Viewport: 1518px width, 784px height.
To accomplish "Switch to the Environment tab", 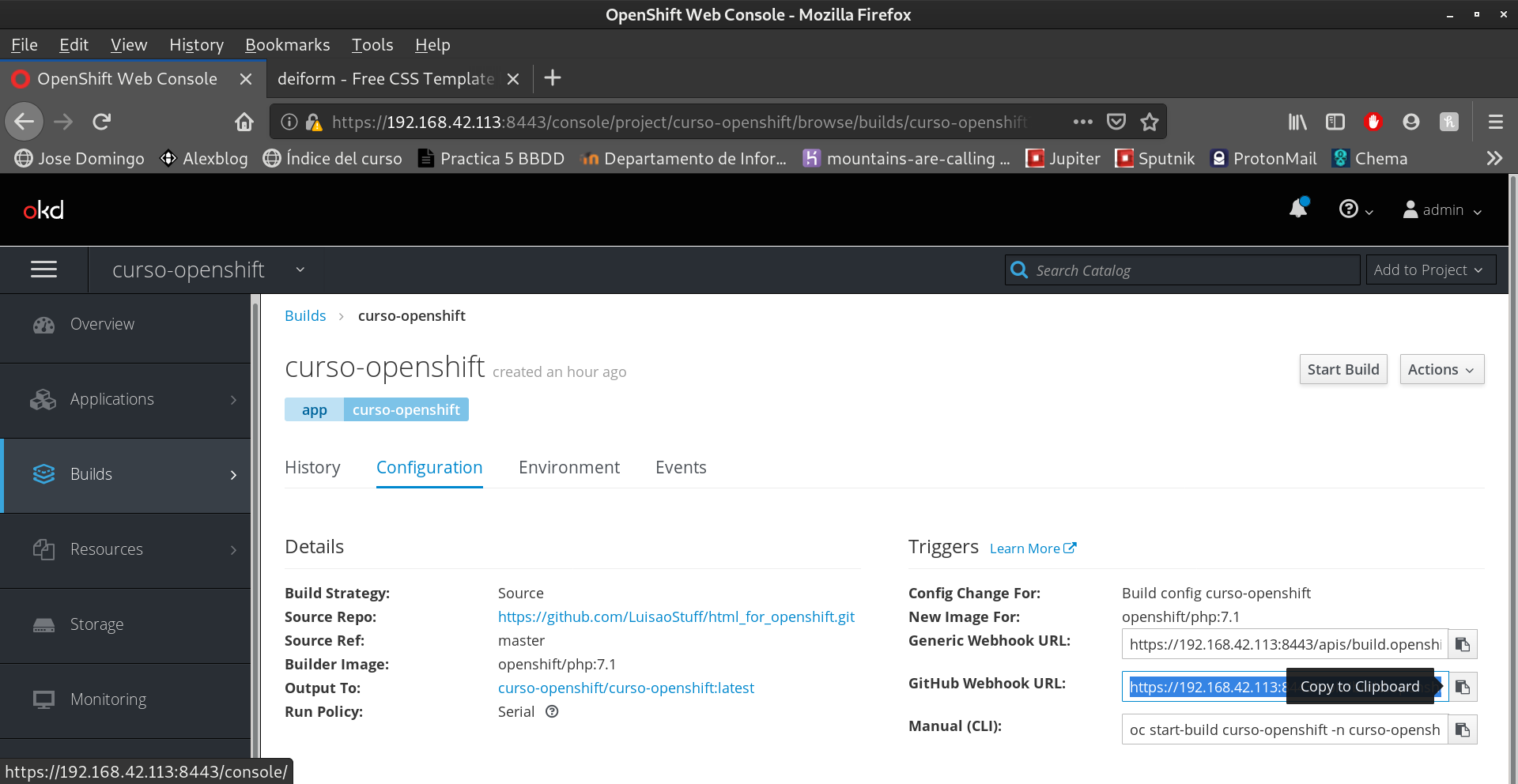I will coord(568,468).
